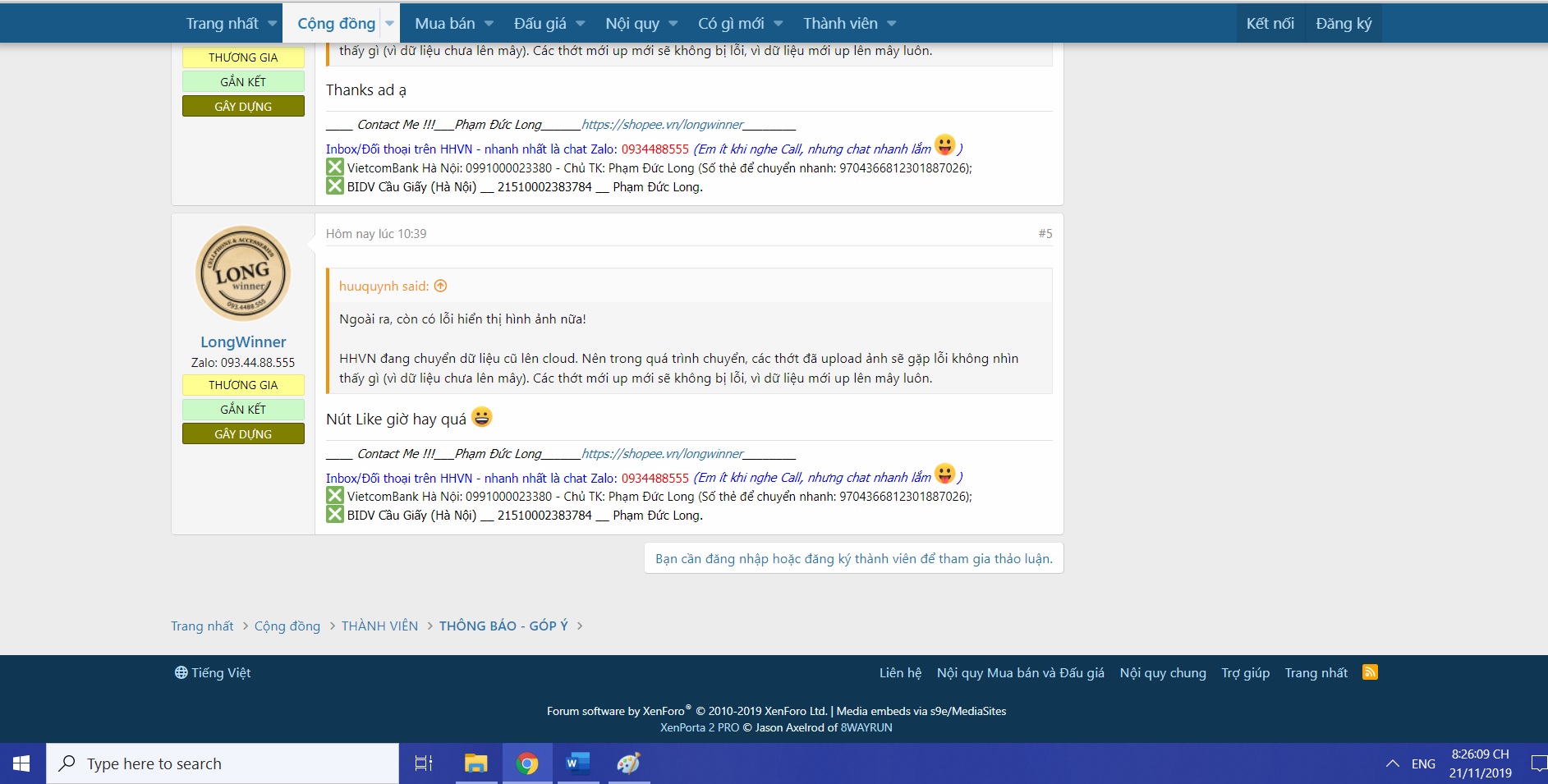Open the Nội quy menu item
Viewport: 1548px width, 784px height.
click(x=632, y=24)
